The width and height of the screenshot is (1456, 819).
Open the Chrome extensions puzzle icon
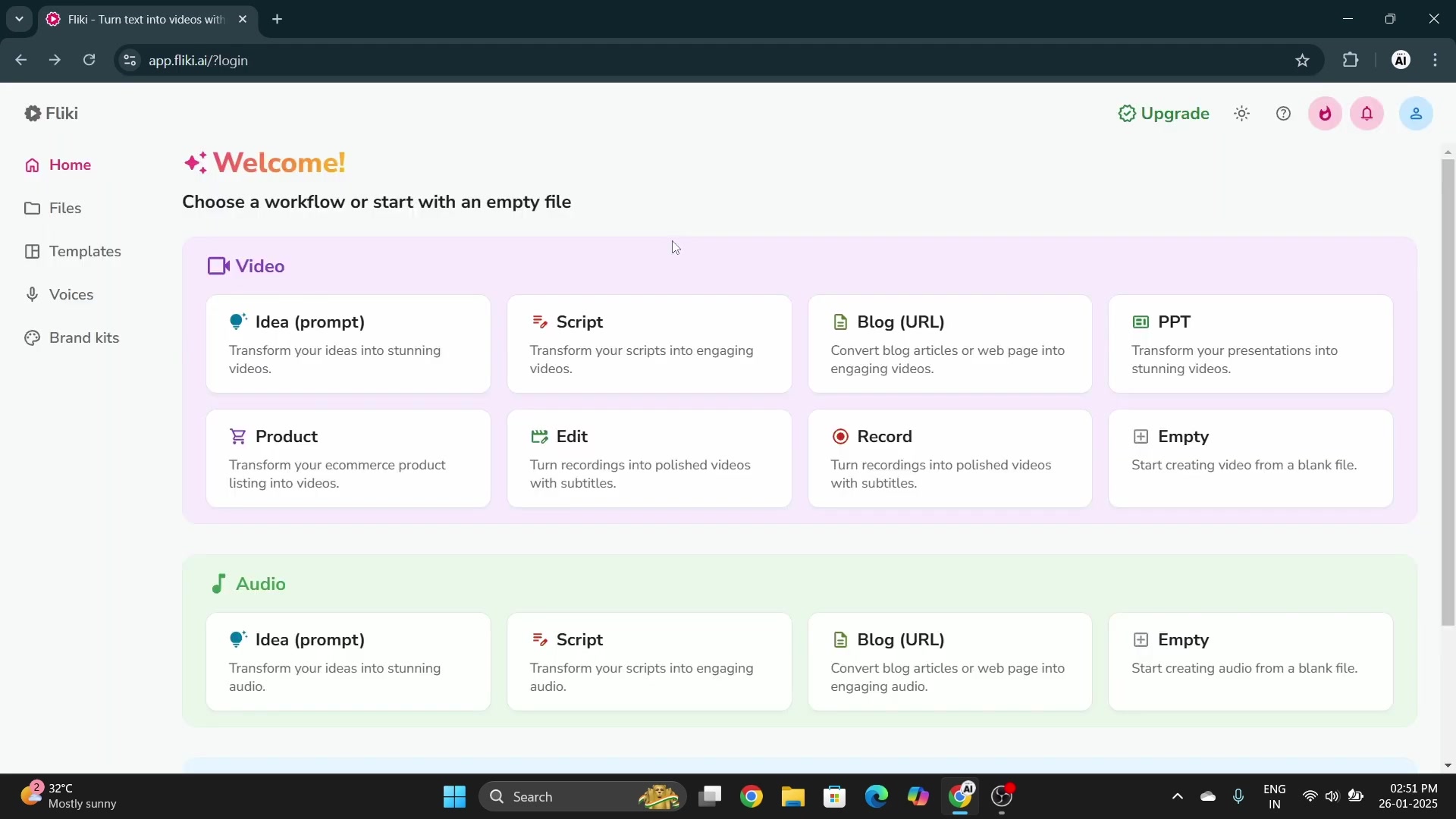(1350, 60)
